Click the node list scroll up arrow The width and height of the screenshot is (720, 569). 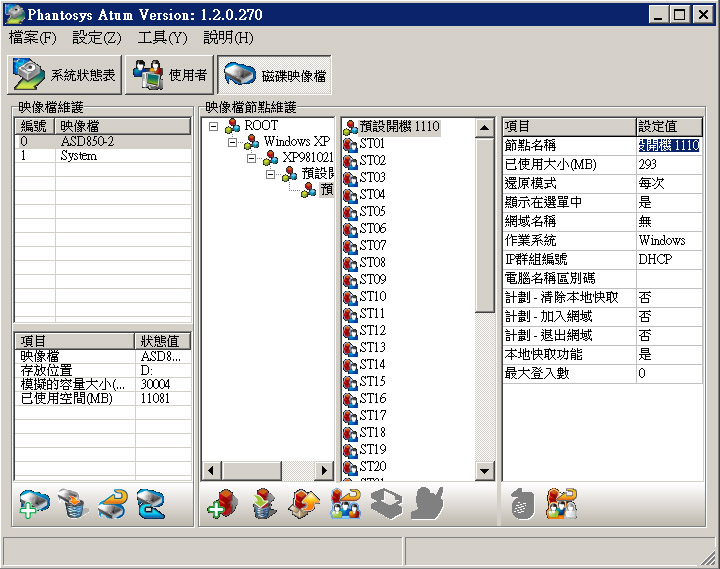tap(484, 127)
